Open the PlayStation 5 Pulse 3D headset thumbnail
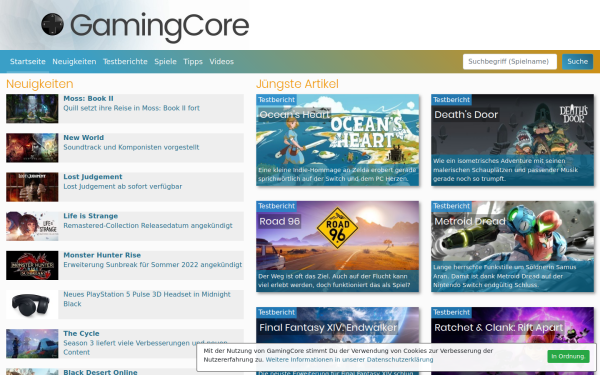 coord(32,304)
